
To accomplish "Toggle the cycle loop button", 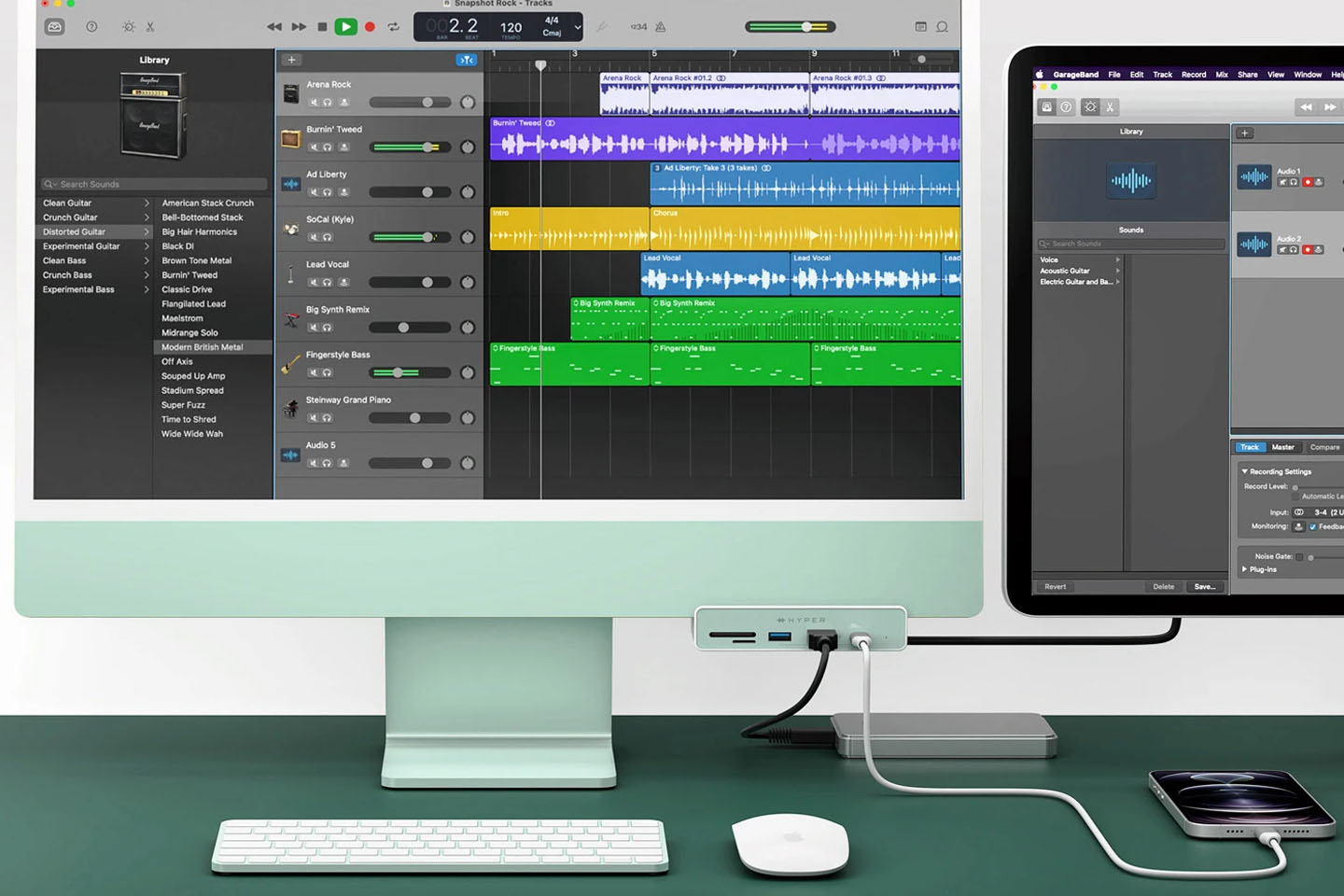I will pos(394,27).
